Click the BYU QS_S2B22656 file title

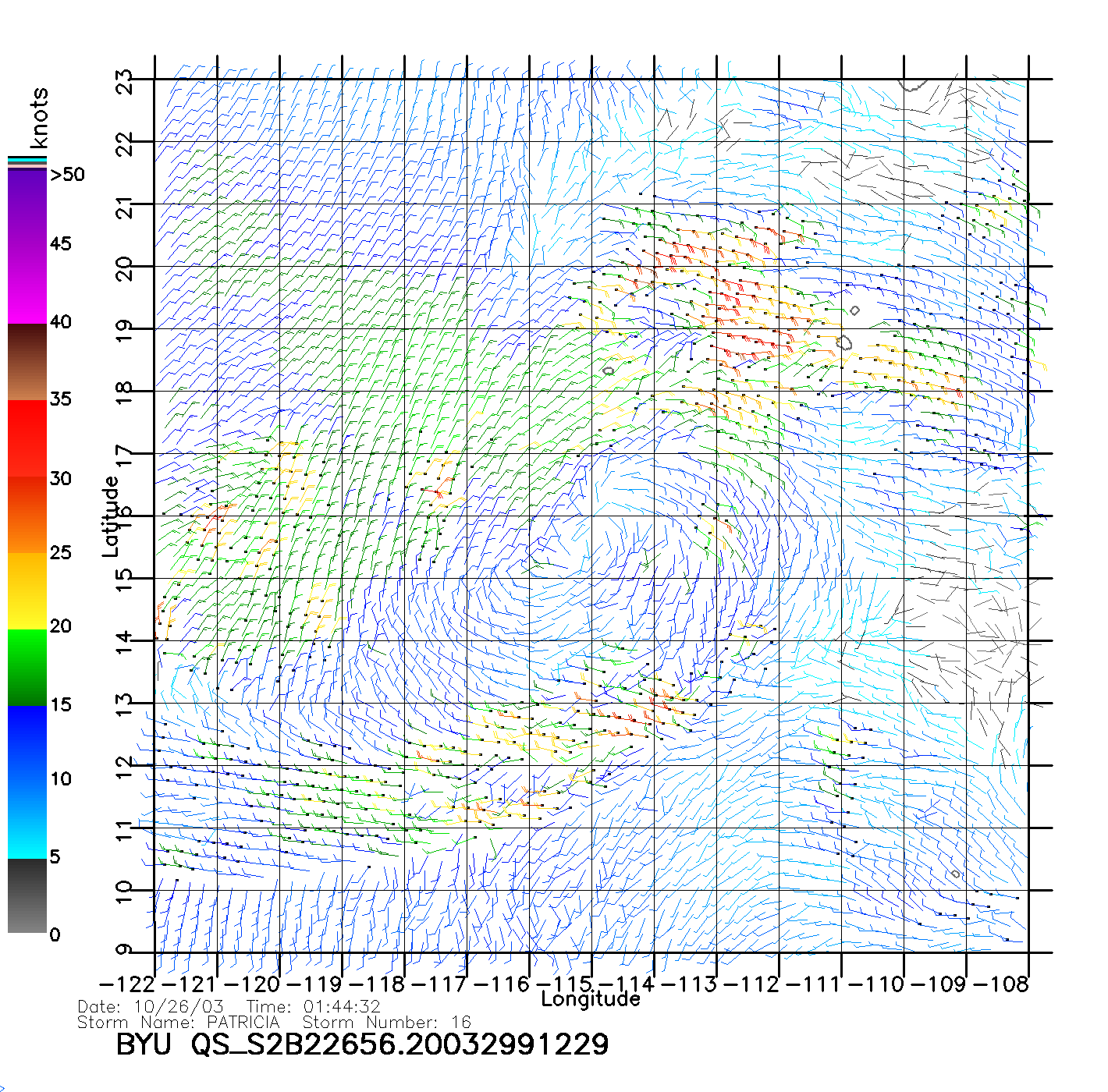362,1044
